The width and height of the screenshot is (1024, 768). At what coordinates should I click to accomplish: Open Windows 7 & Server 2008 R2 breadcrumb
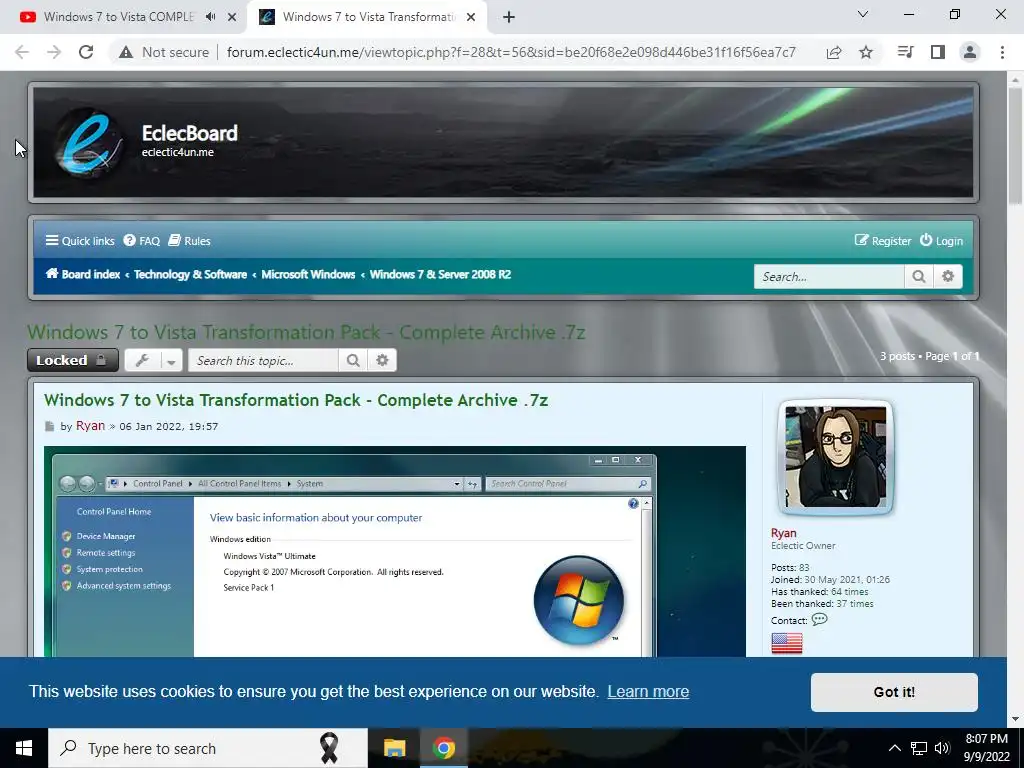pyautogui.click(x=440, y=274)
